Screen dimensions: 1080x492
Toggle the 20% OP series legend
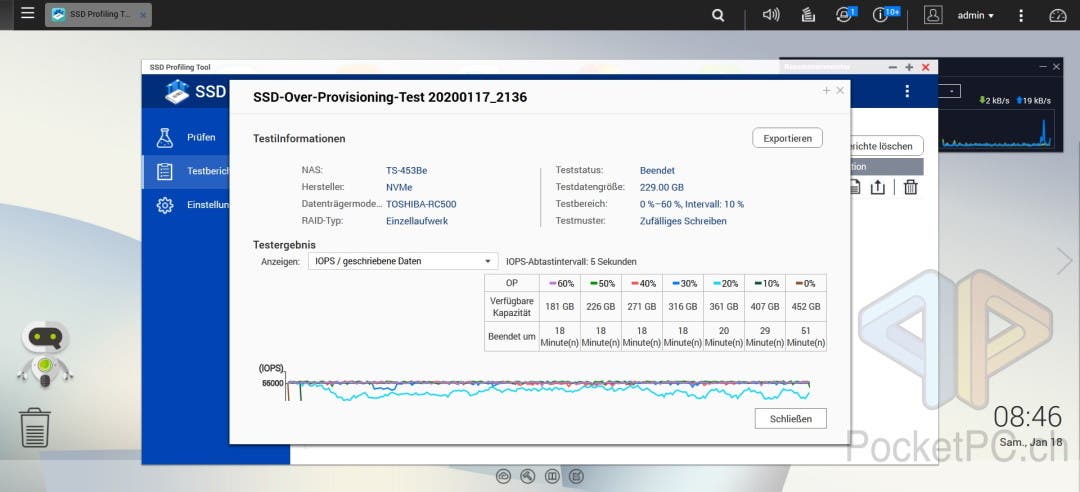tap(726, 283)
